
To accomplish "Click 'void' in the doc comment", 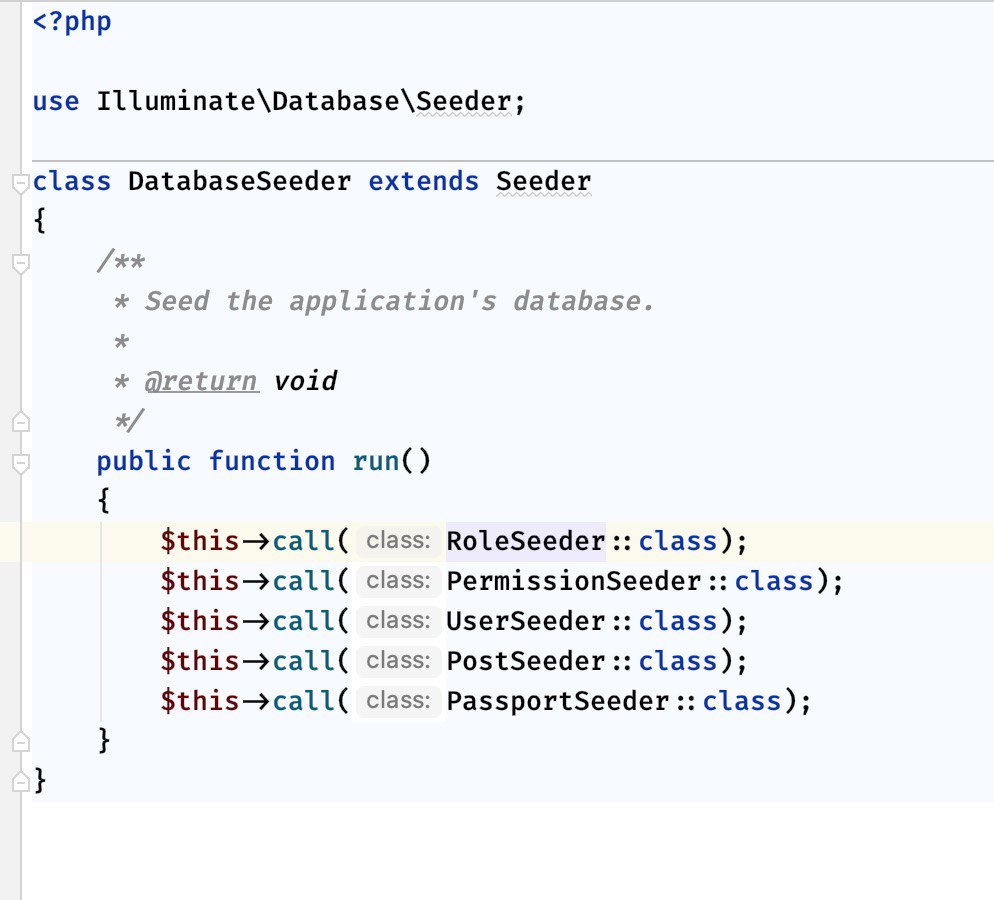I will tap(305, 382).
